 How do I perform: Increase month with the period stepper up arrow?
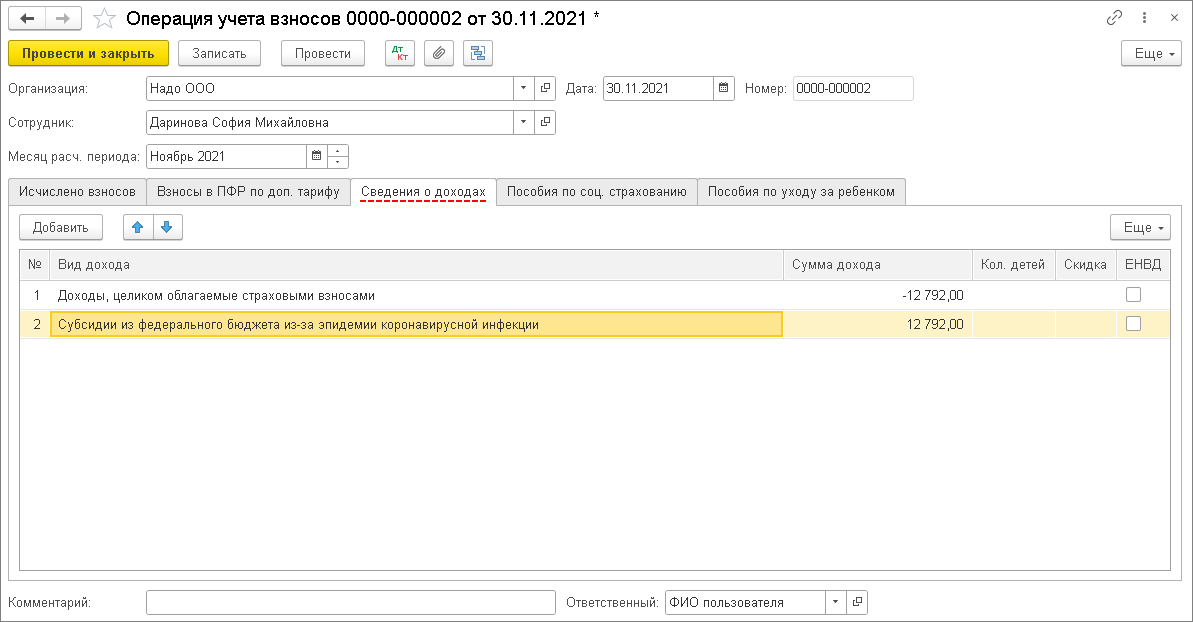coord(338,151)
